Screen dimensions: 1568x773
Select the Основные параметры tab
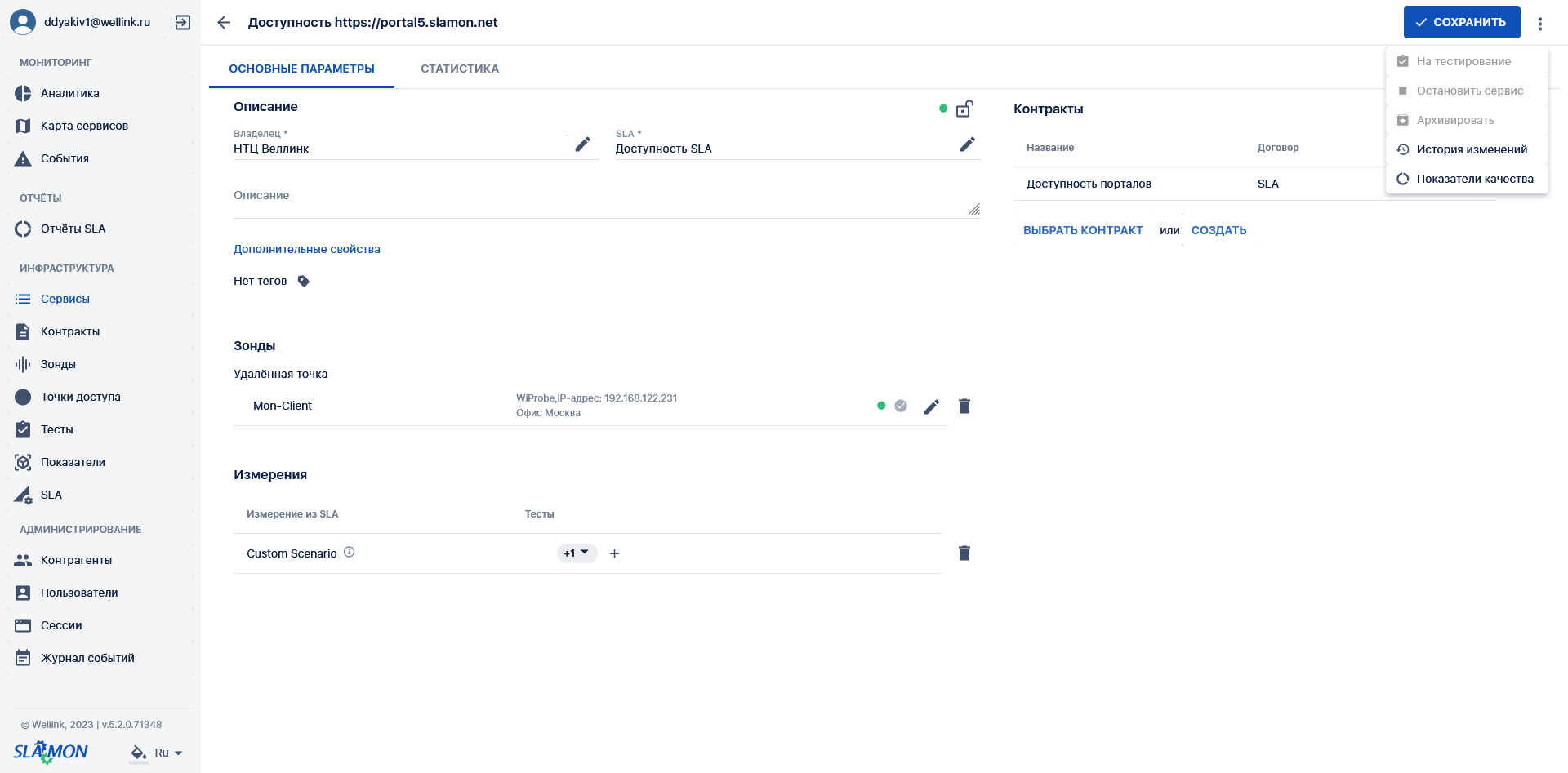301,69
